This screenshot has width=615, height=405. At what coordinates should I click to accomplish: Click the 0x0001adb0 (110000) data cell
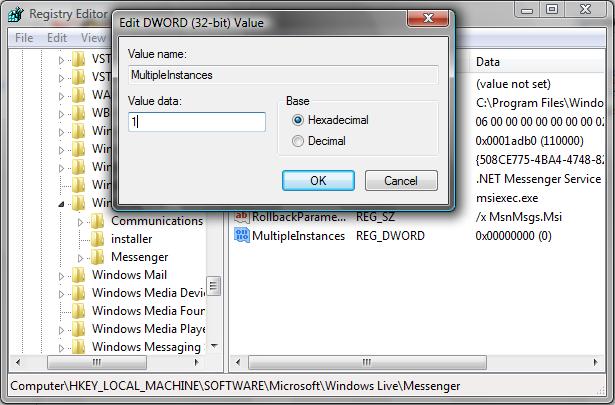click(529, 141)
